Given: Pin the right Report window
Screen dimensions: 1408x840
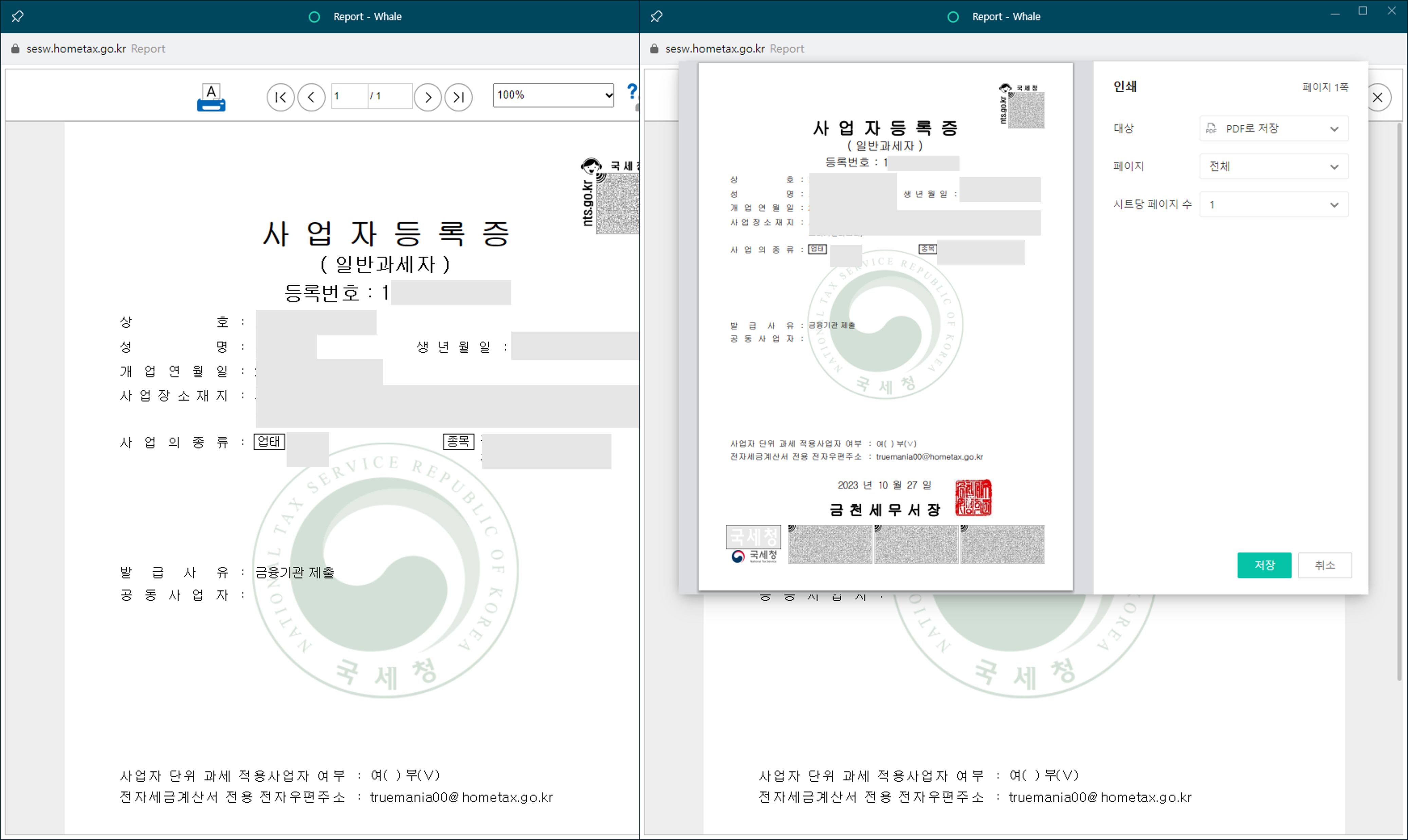Looking at the screenshot, I should click(x=657, y=16).
